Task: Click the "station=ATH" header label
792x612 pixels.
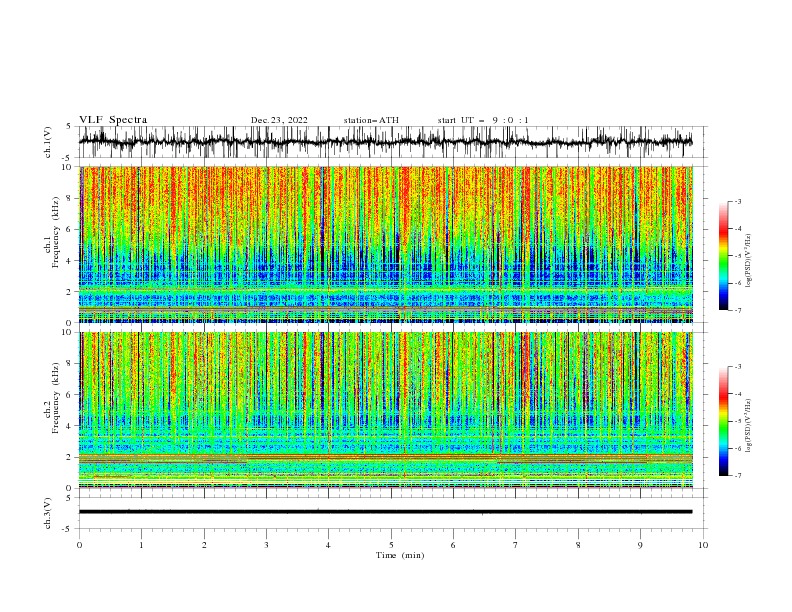Action: pyautogui.click(x=371, y=120)
